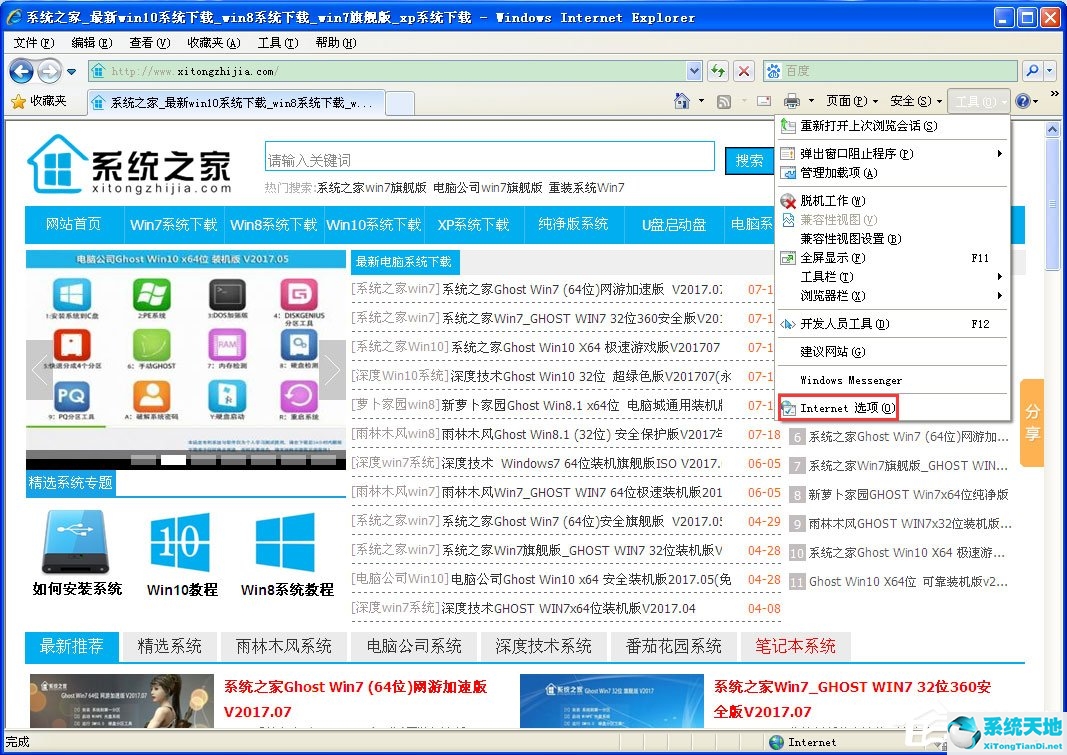
Task: Click the Home icon on the toolbar
Action: coord(682,100)
